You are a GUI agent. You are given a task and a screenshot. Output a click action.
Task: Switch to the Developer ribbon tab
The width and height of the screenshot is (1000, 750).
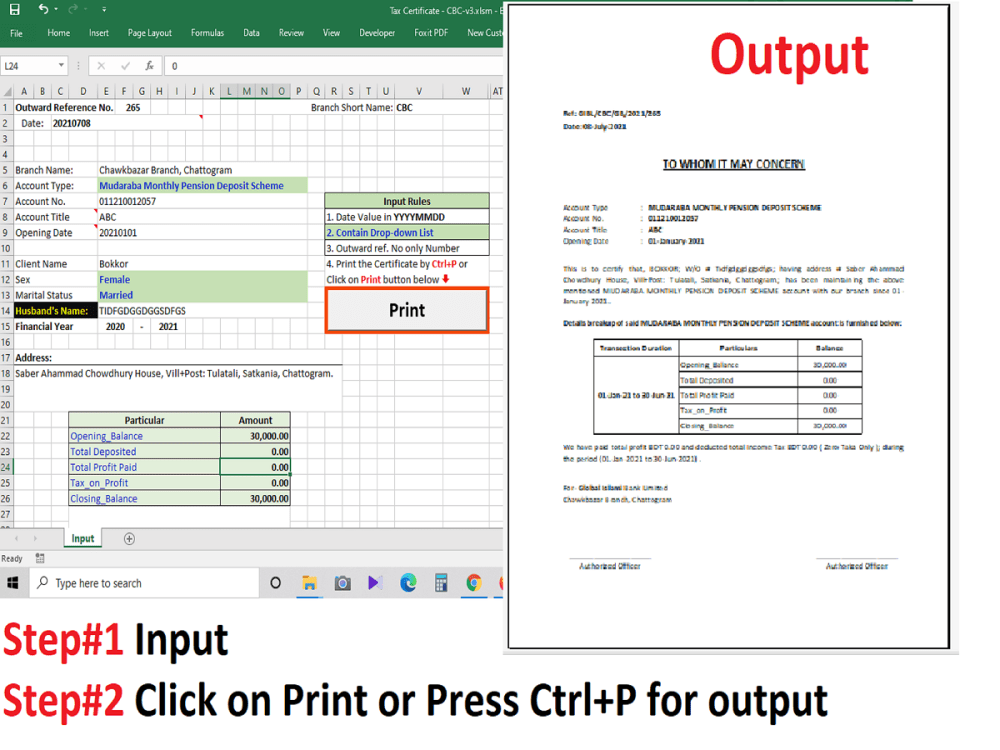377,32
